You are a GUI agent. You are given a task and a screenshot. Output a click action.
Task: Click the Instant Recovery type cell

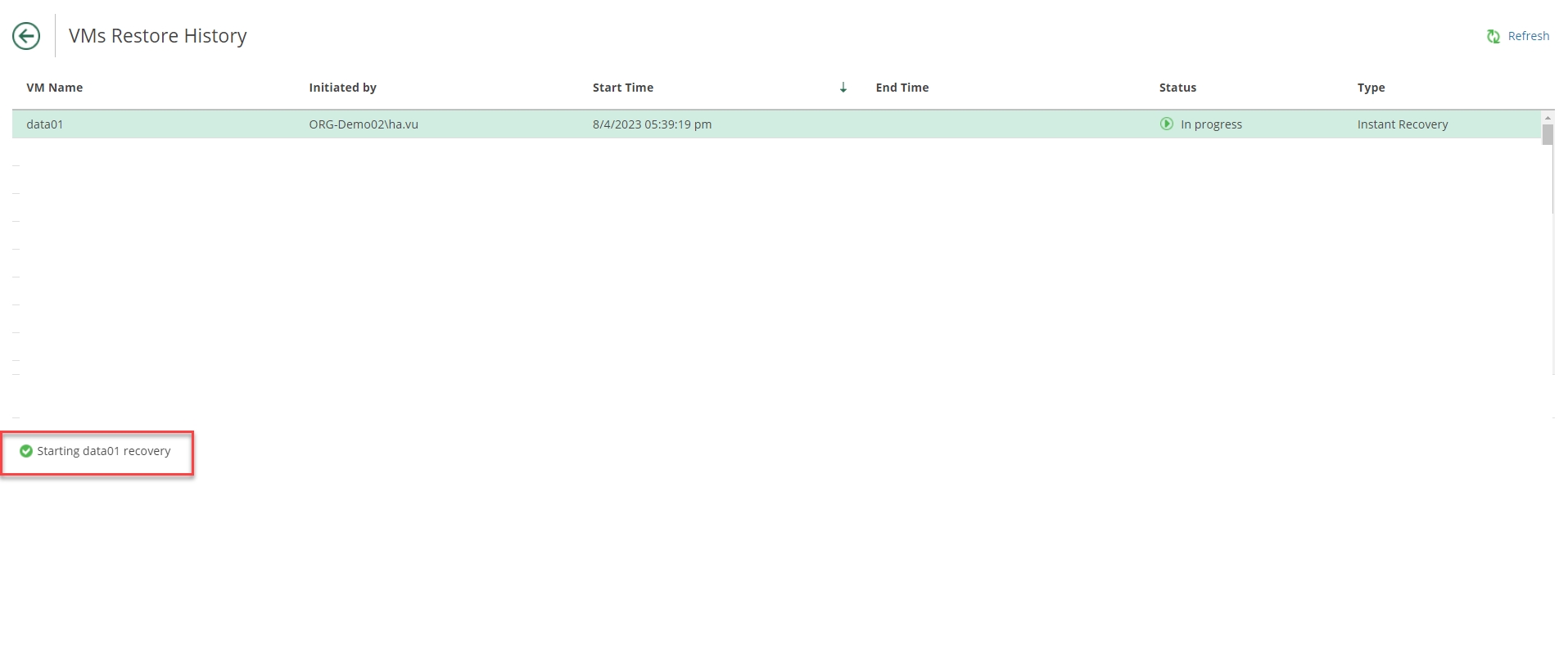coord(1402,124)
